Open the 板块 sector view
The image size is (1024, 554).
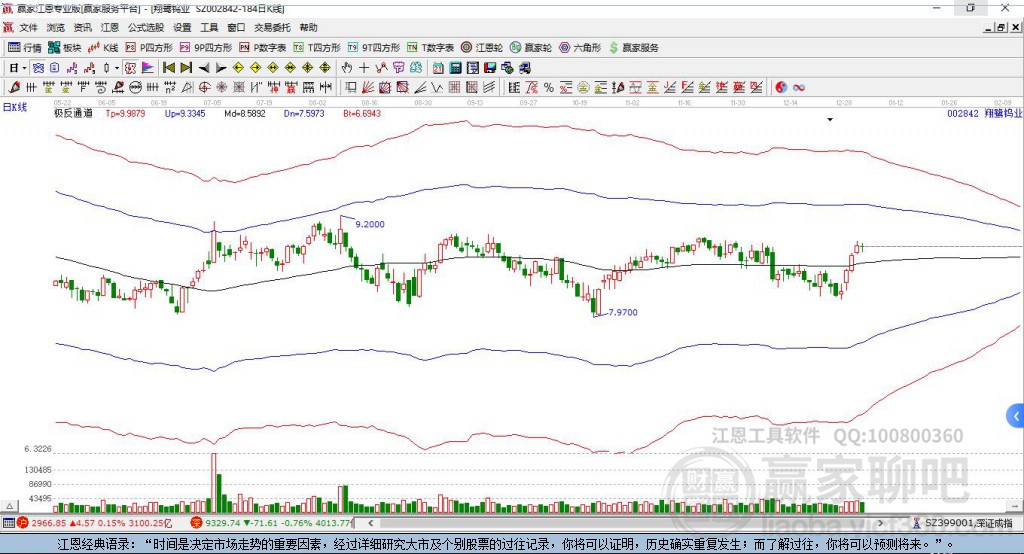(65, 48)
